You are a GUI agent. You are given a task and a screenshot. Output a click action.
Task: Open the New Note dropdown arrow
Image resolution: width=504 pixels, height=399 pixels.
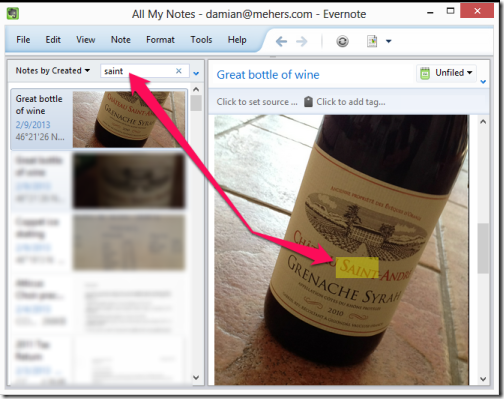click(389, 41)
